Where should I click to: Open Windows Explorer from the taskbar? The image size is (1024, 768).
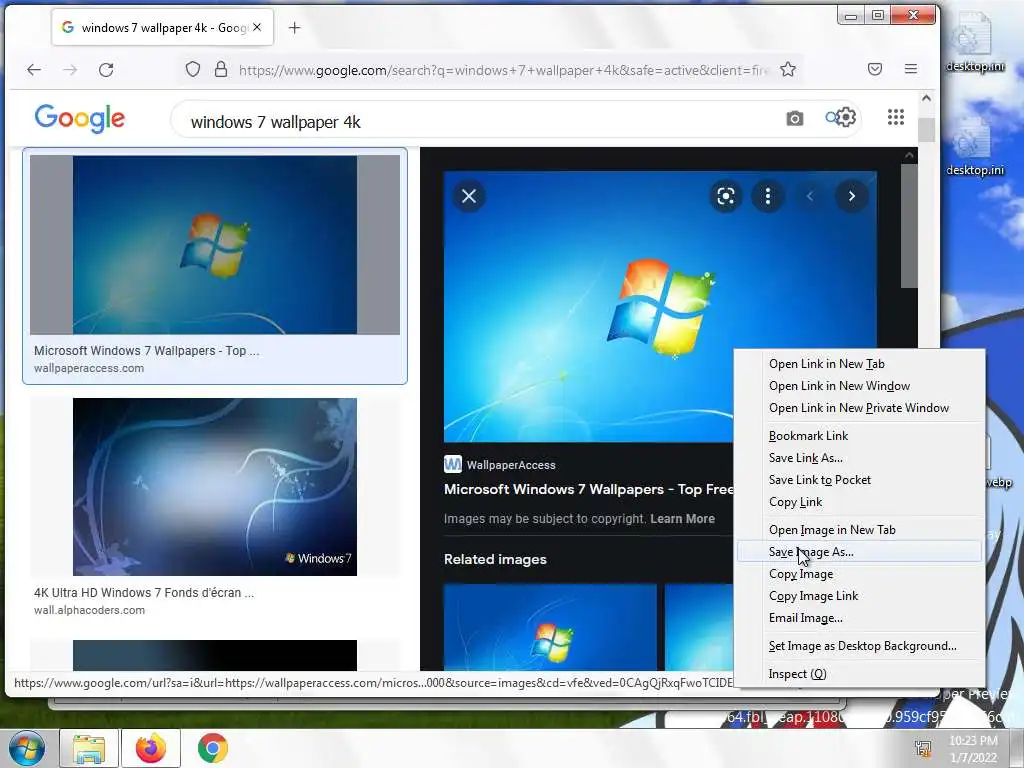point(89,748)
